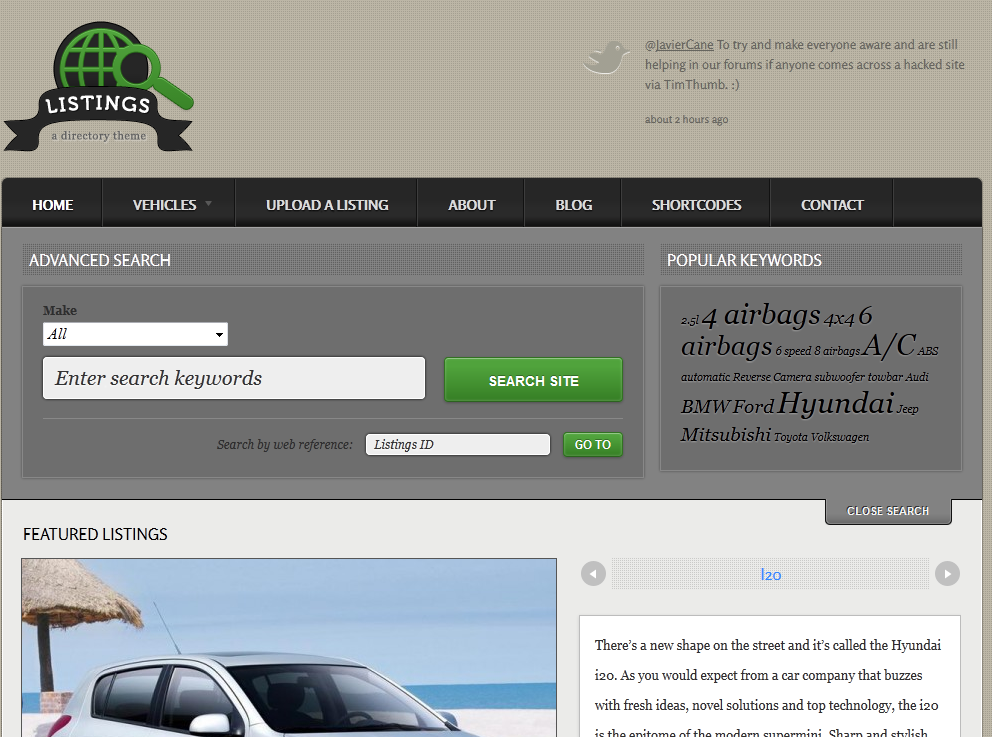Open the Make dropdown set to All
992x737 pixels.
(x=135, y=334)
